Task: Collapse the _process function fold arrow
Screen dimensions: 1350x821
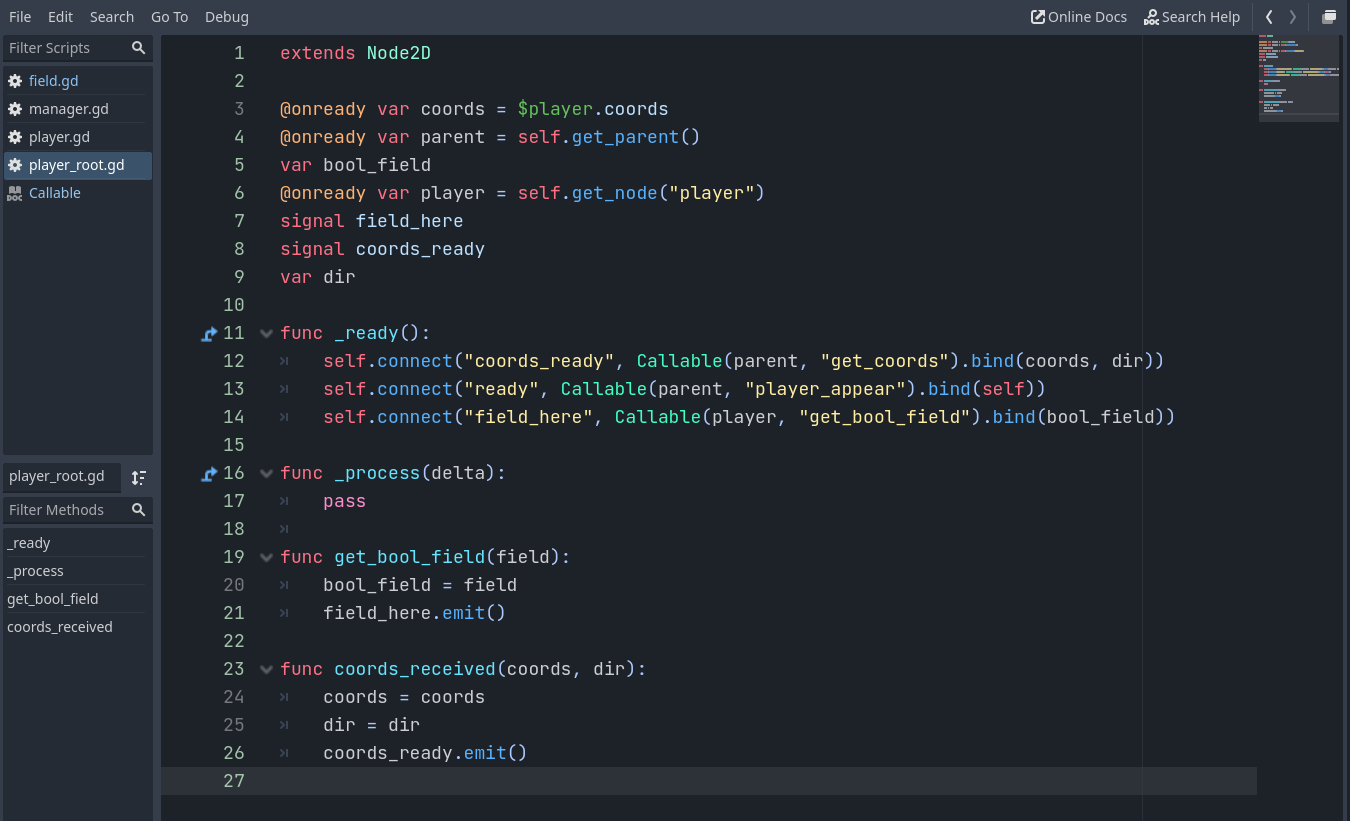Action: pos(266,473)
